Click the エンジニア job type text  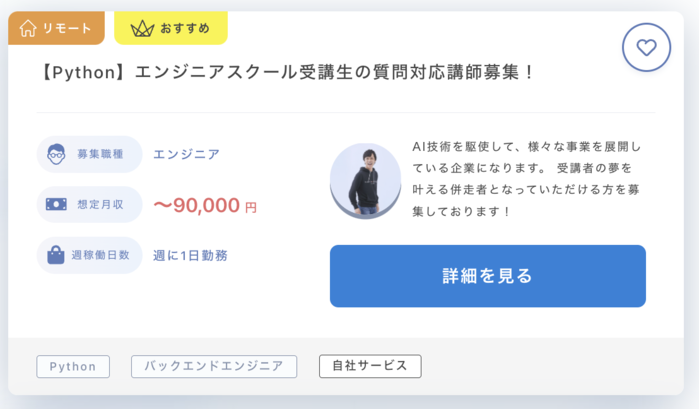pyautogui.click(x=186, y=154)
